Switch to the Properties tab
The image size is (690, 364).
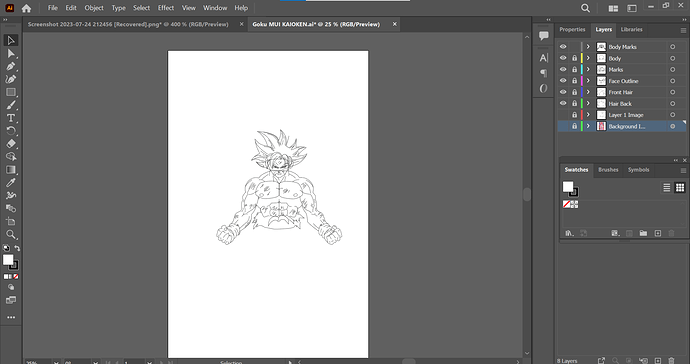click(572, 29)
